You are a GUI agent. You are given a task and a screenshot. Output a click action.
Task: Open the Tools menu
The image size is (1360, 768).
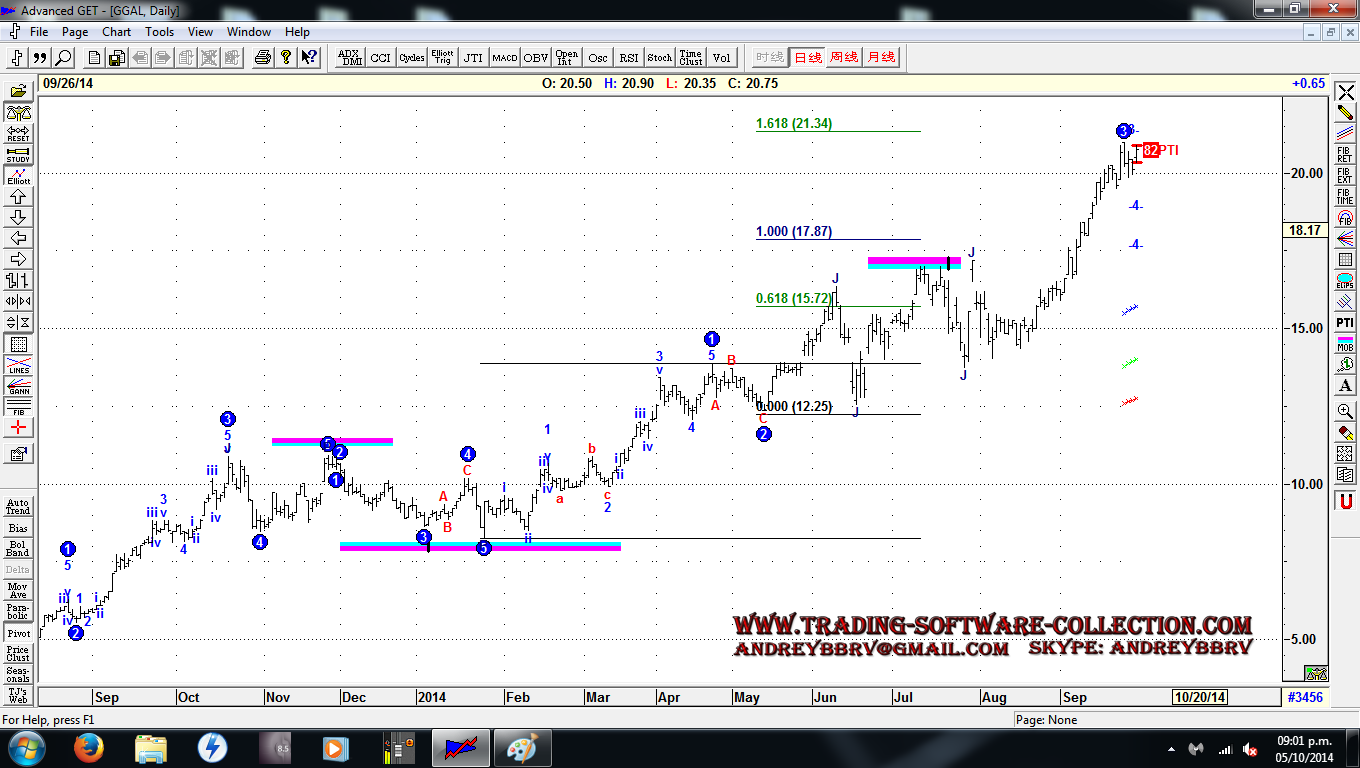coord(159,32)
